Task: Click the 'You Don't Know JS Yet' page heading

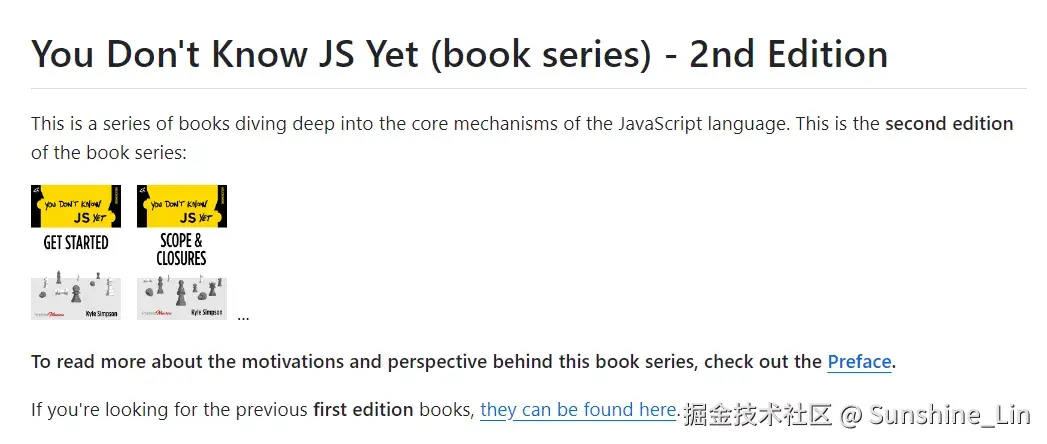Action: point(459,54)
